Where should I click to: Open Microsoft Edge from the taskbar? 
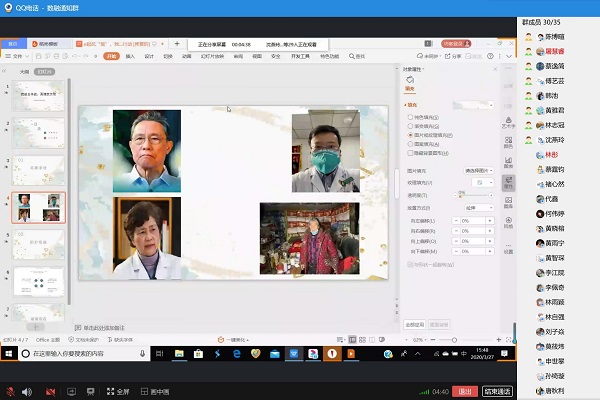(236, 354)
